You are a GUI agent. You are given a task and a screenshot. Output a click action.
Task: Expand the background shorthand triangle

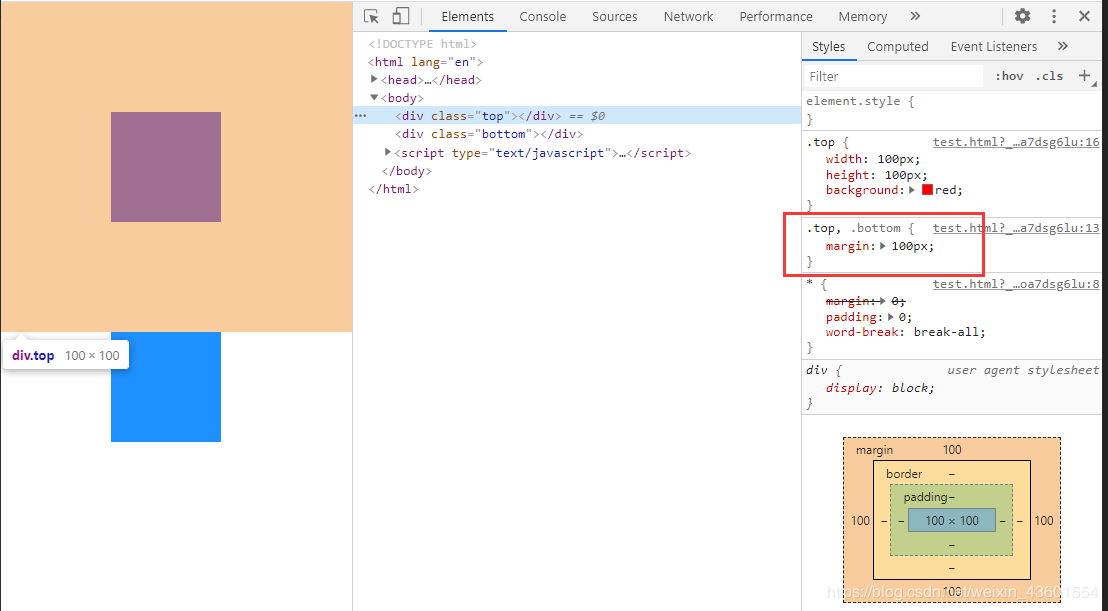pyautogui.click(x=912, y=190)
